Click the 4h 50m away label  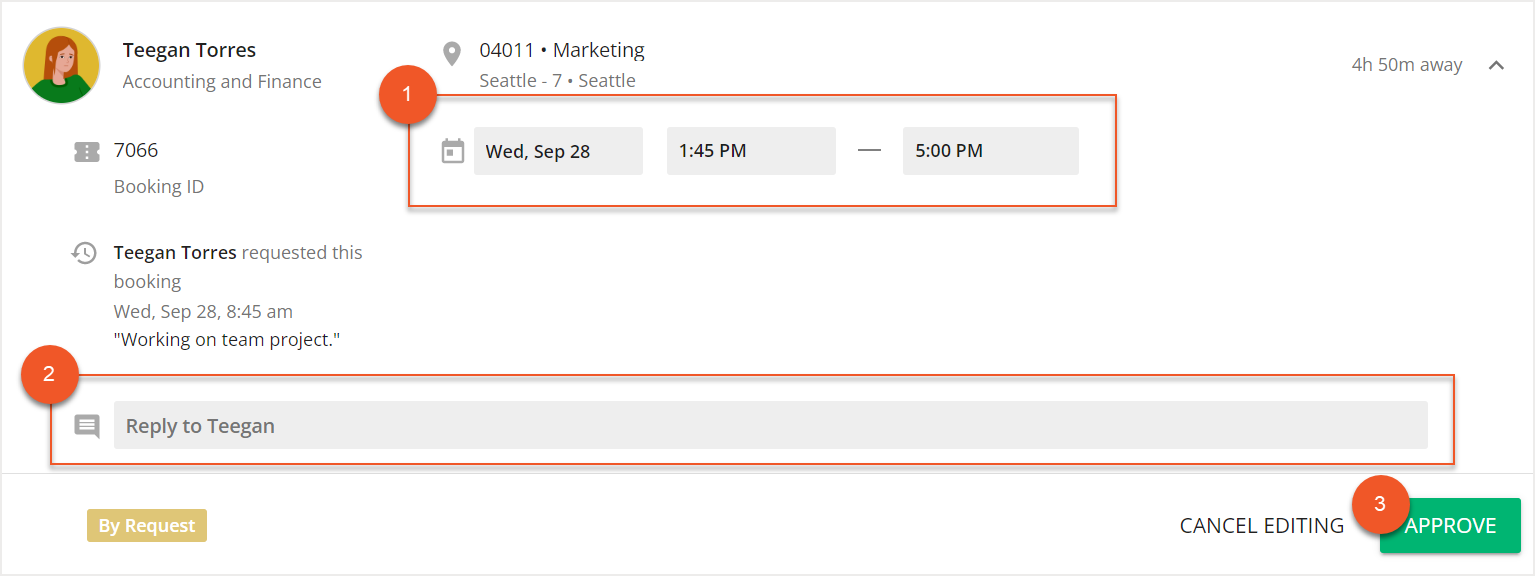pyautogui.click(x=1406, y=64)
